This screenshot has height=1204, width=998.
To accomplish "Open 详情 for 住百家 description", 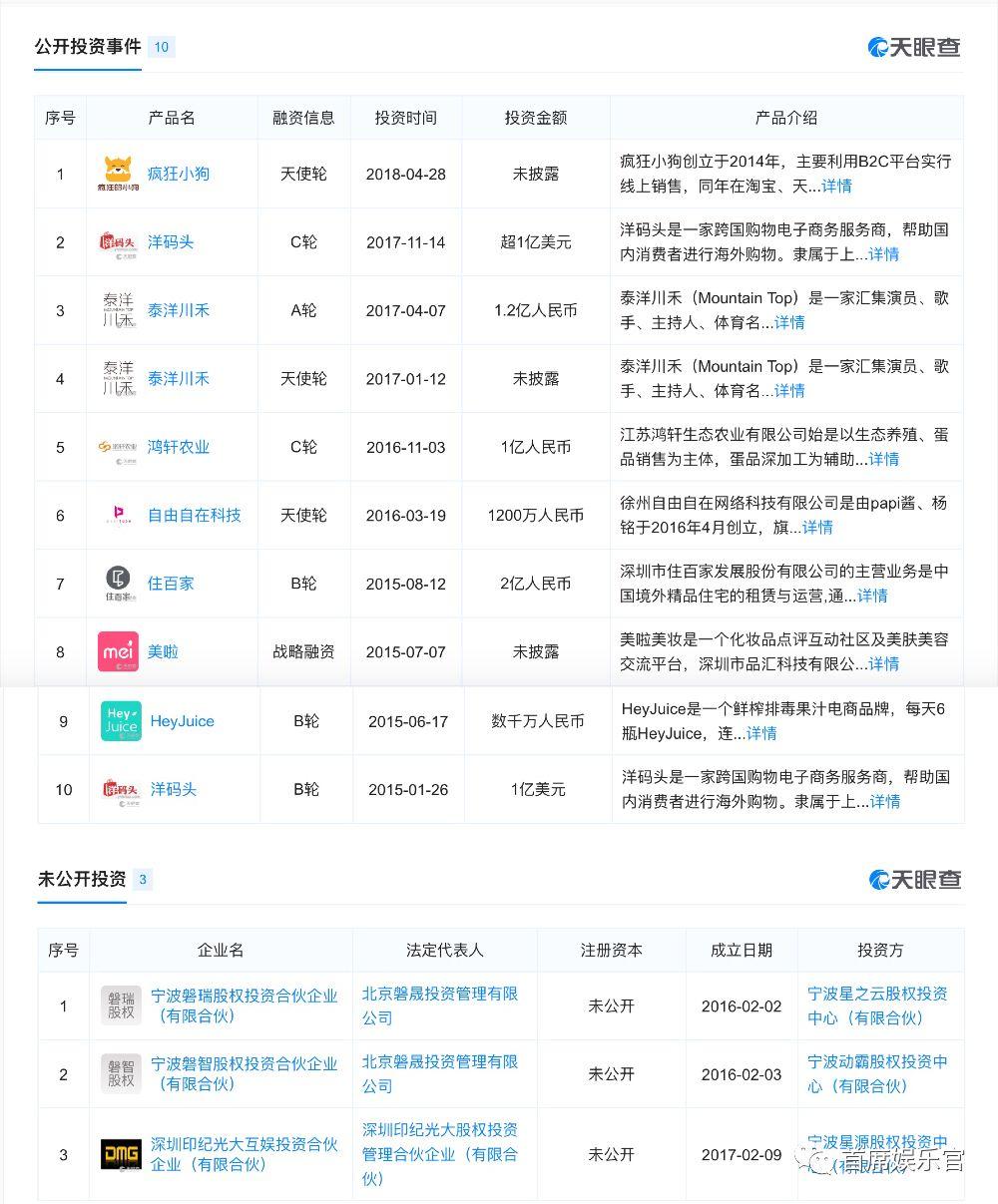I will tap(872, 596).
